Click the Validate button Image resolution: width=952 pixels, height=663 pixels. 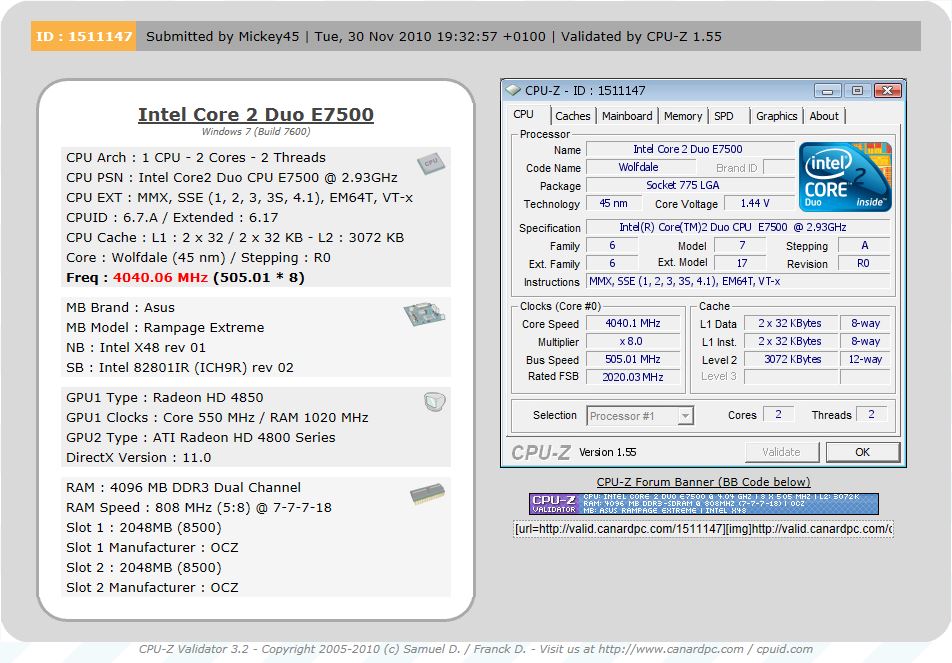click(x=781, y=452)
